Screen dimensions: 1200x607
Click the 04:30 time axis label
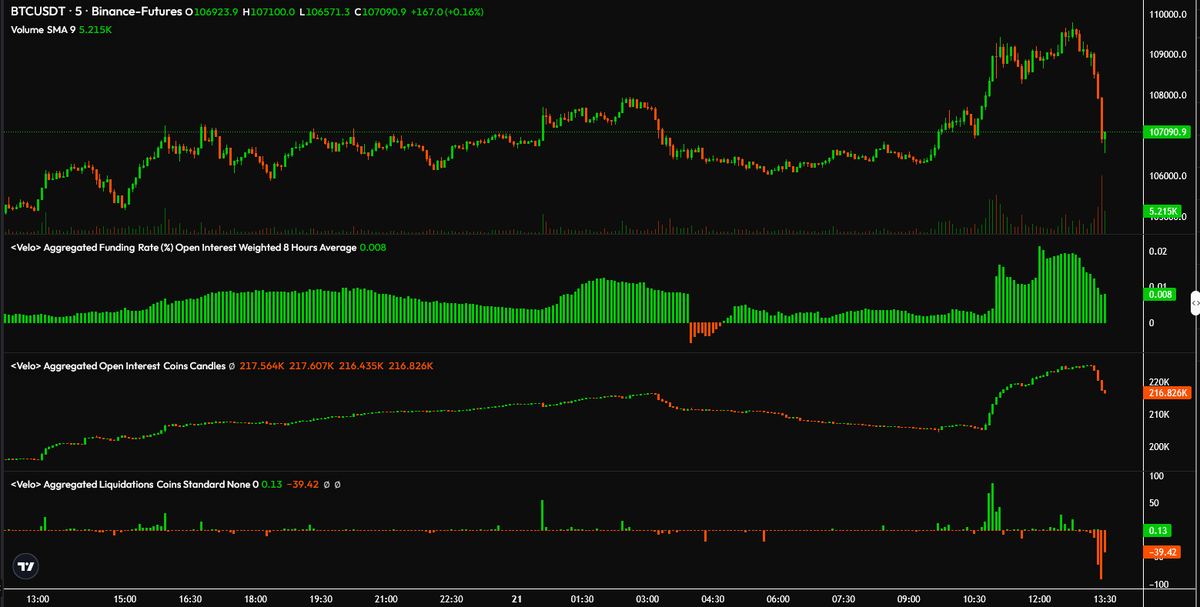pos(712,598)
